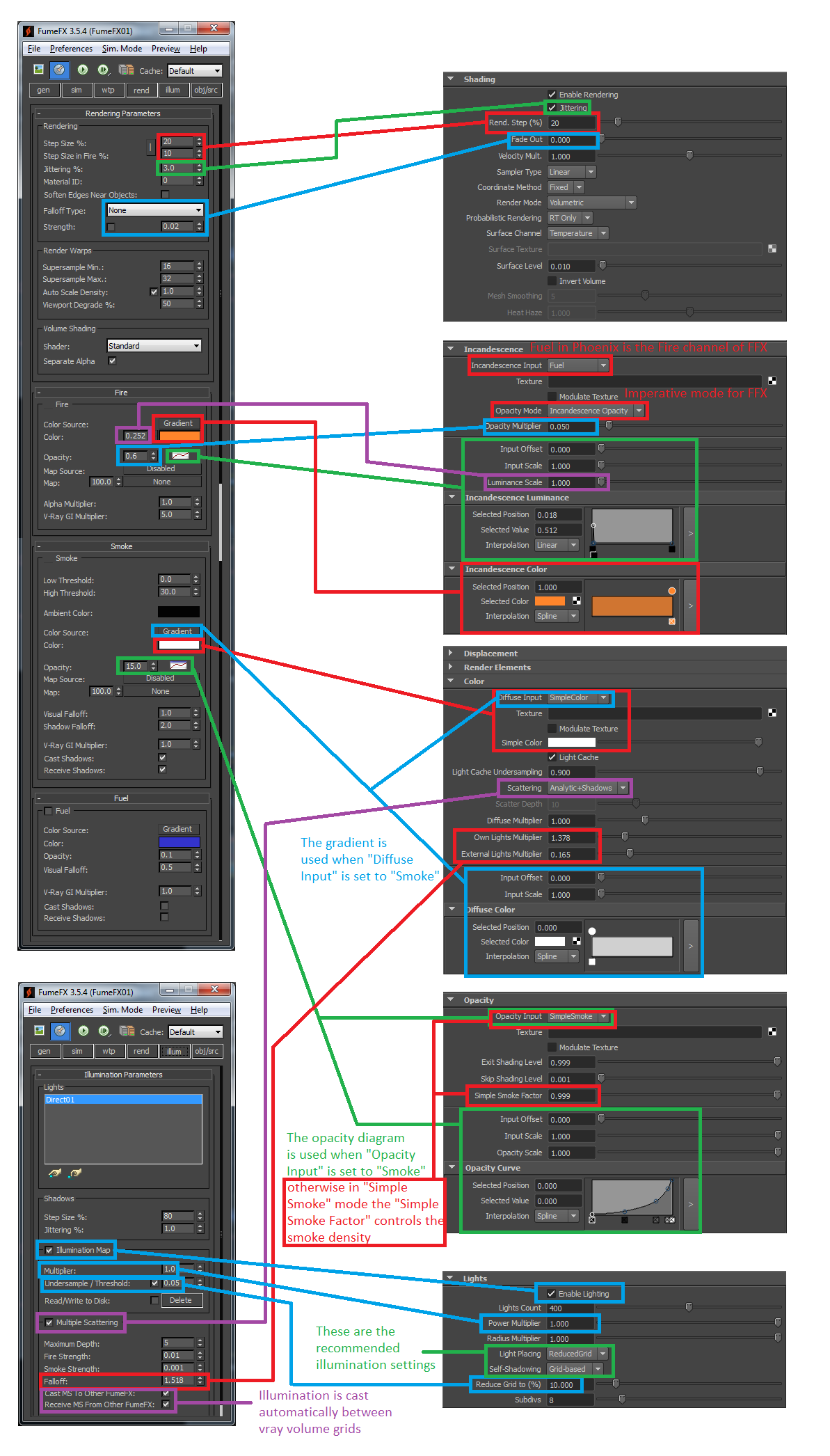Open the orange Fire color swatch

[x=179, y=436]
